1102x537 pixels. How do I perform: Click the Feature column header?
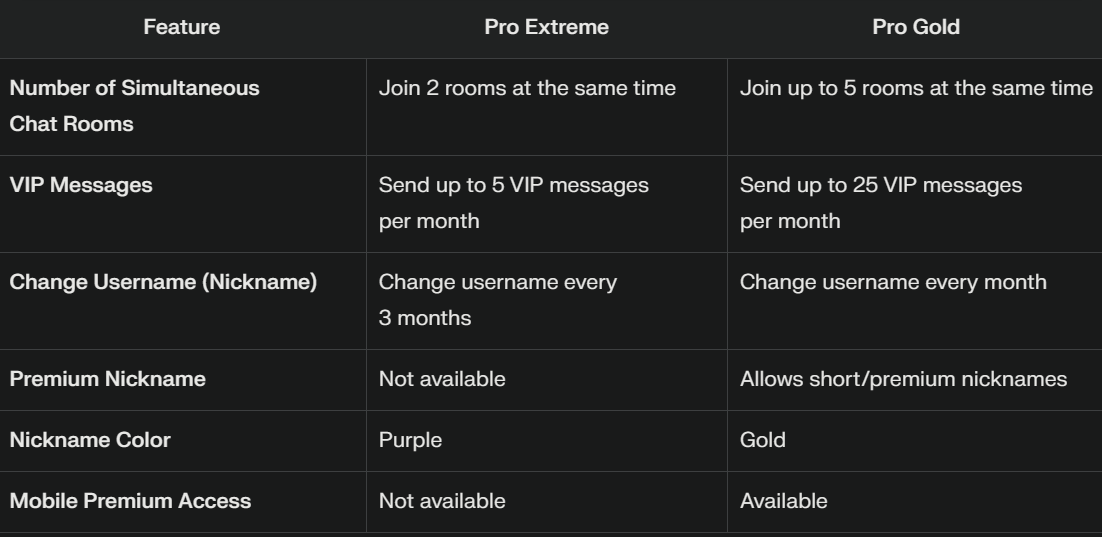(x=181, y=27)
